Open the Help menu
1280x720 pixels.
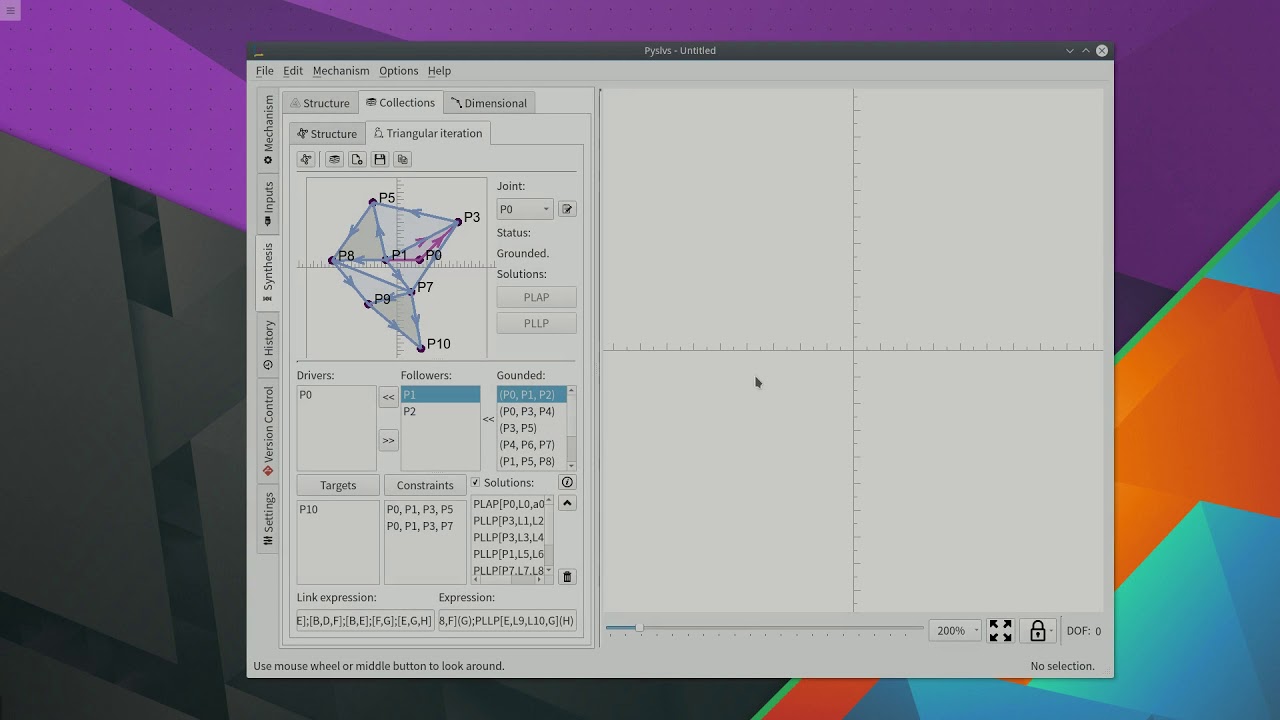(439, 71)
